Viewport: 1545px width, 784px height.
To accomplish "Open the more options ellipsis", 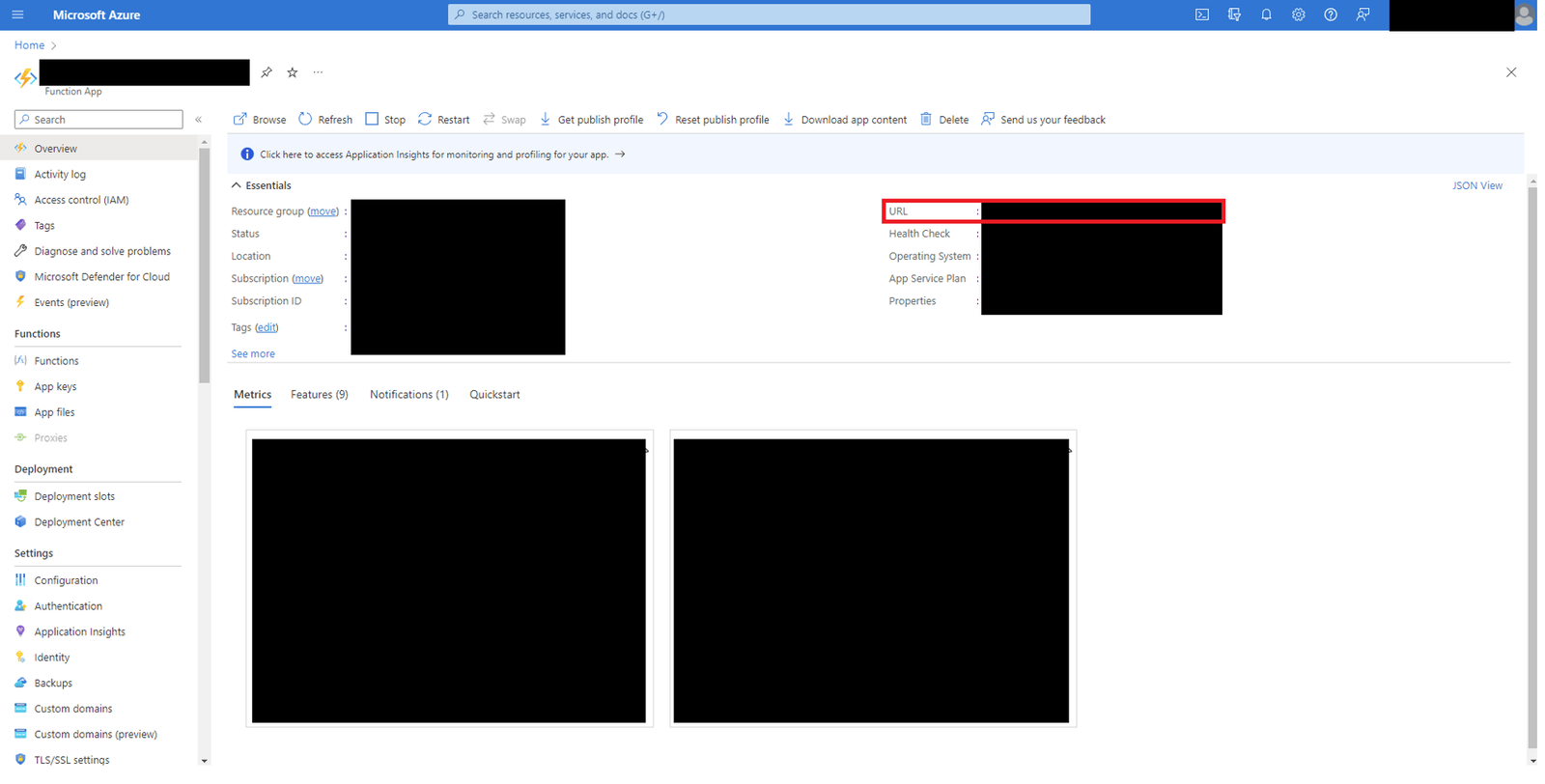I will (318, 72).
